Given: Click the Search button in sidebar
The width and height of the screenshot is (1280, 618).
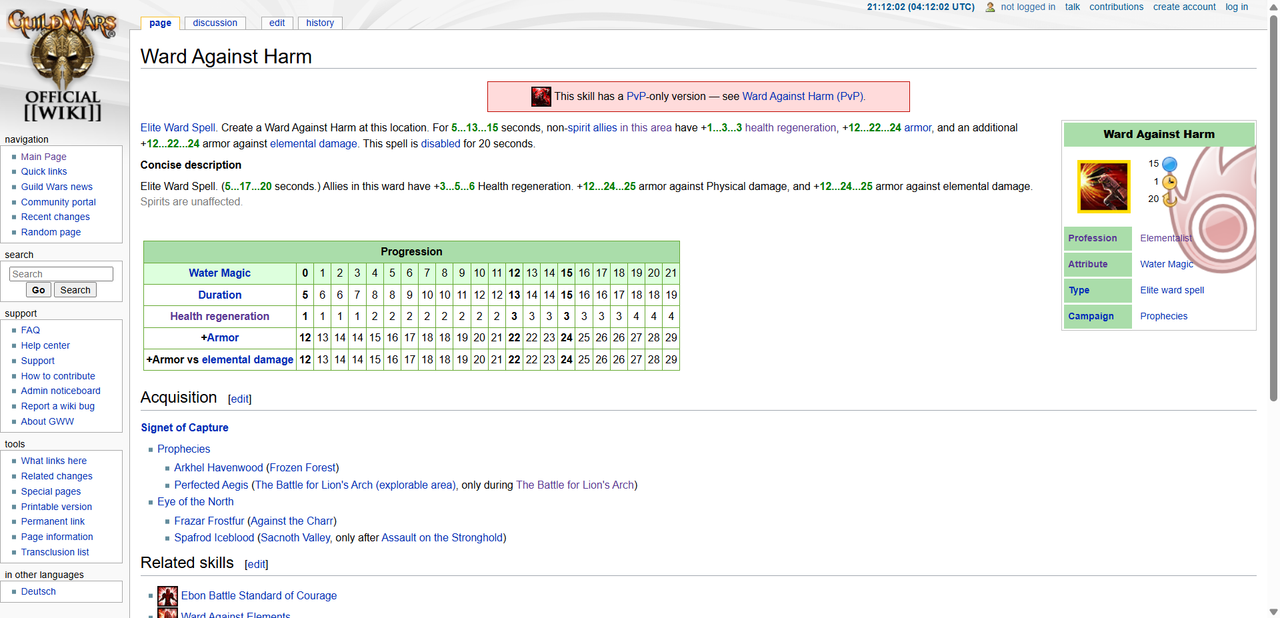Looking at the screenshot, I should (x=74, y=290).
